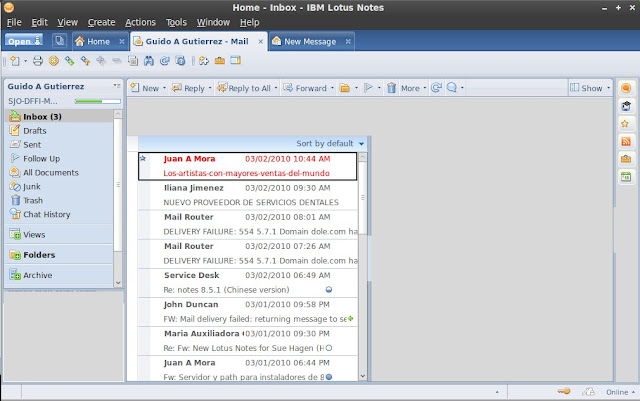Click the star flag on Juan A Mora message
Screen dimensions: 640x401
[142, 158]
